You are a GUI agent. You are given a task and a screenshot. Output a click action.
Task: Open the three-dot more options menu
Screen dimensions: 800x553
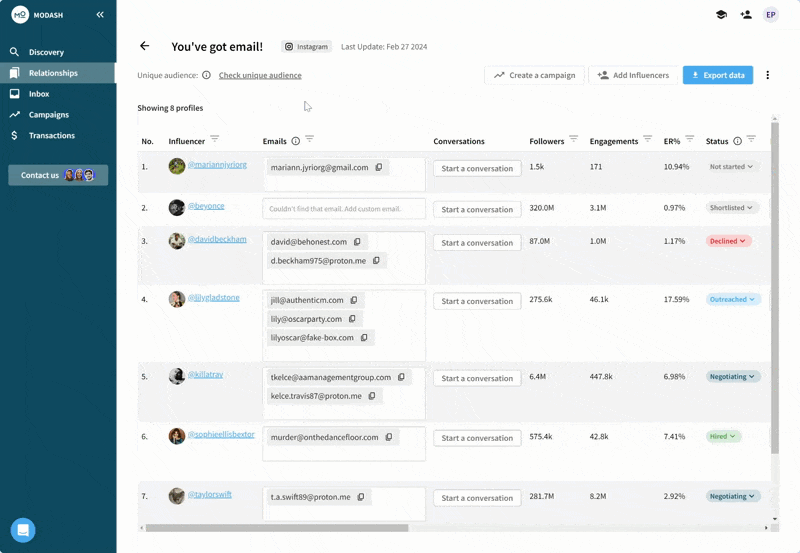pyautogui.click(x=767, y=75)
